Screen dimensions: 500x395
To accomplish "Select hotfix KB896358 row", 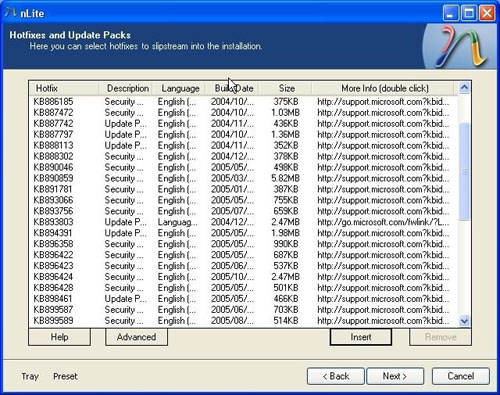I will [243, 244].
